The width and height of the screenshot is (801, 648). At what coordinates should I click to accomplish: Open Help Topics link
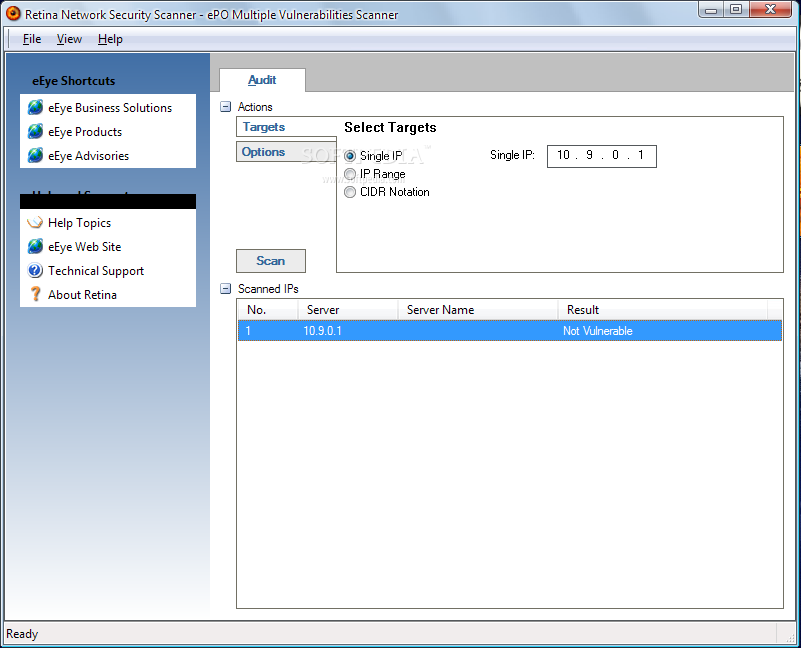pyautogui.click(x=79, y=223)
